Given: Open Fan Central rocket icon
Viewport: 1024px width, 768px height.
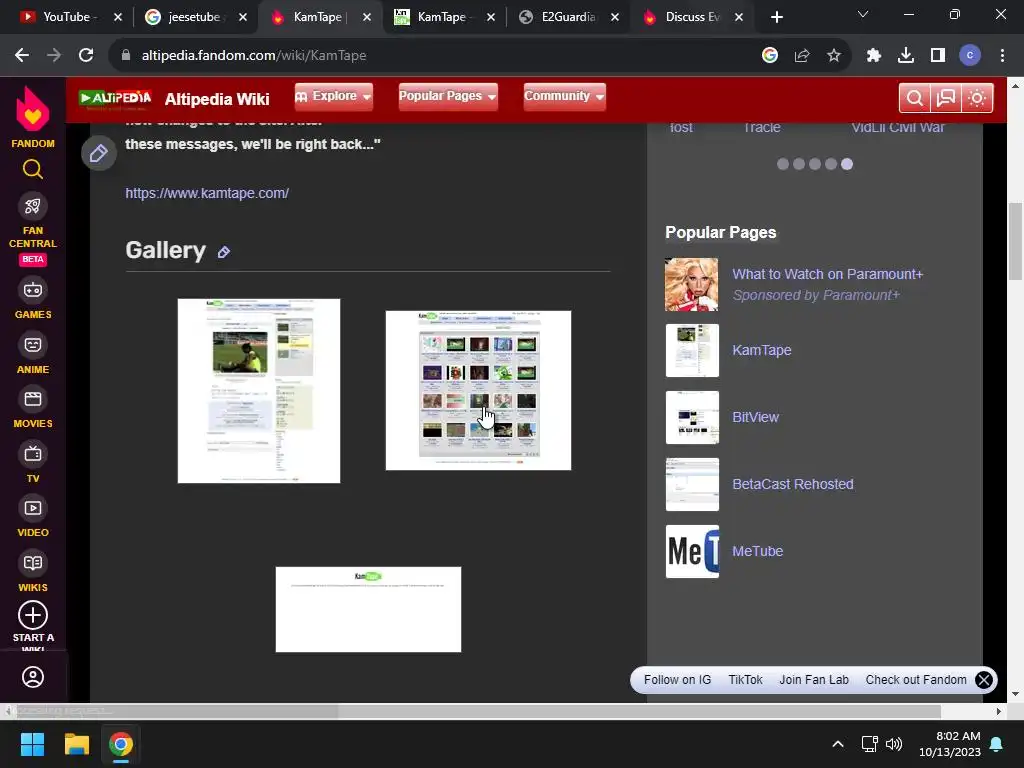Looking at the screenshot, I should pos(33,206).
